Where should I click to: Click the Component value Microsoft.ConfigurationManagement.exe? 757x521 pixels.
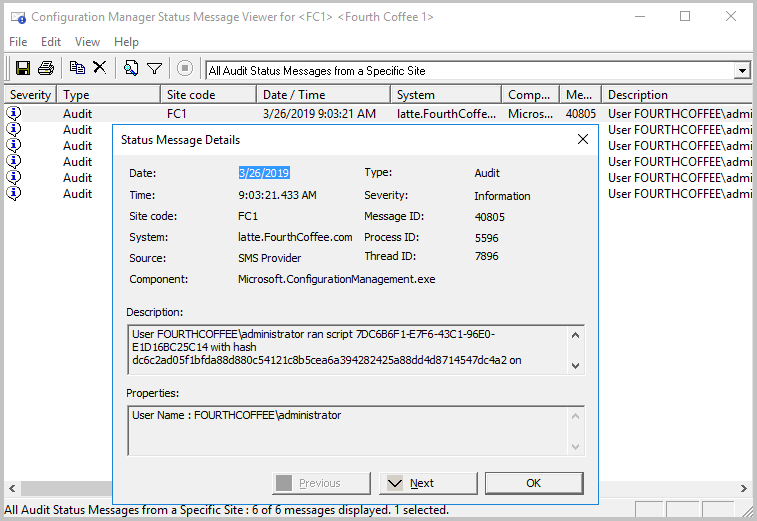tap(336, 279)
